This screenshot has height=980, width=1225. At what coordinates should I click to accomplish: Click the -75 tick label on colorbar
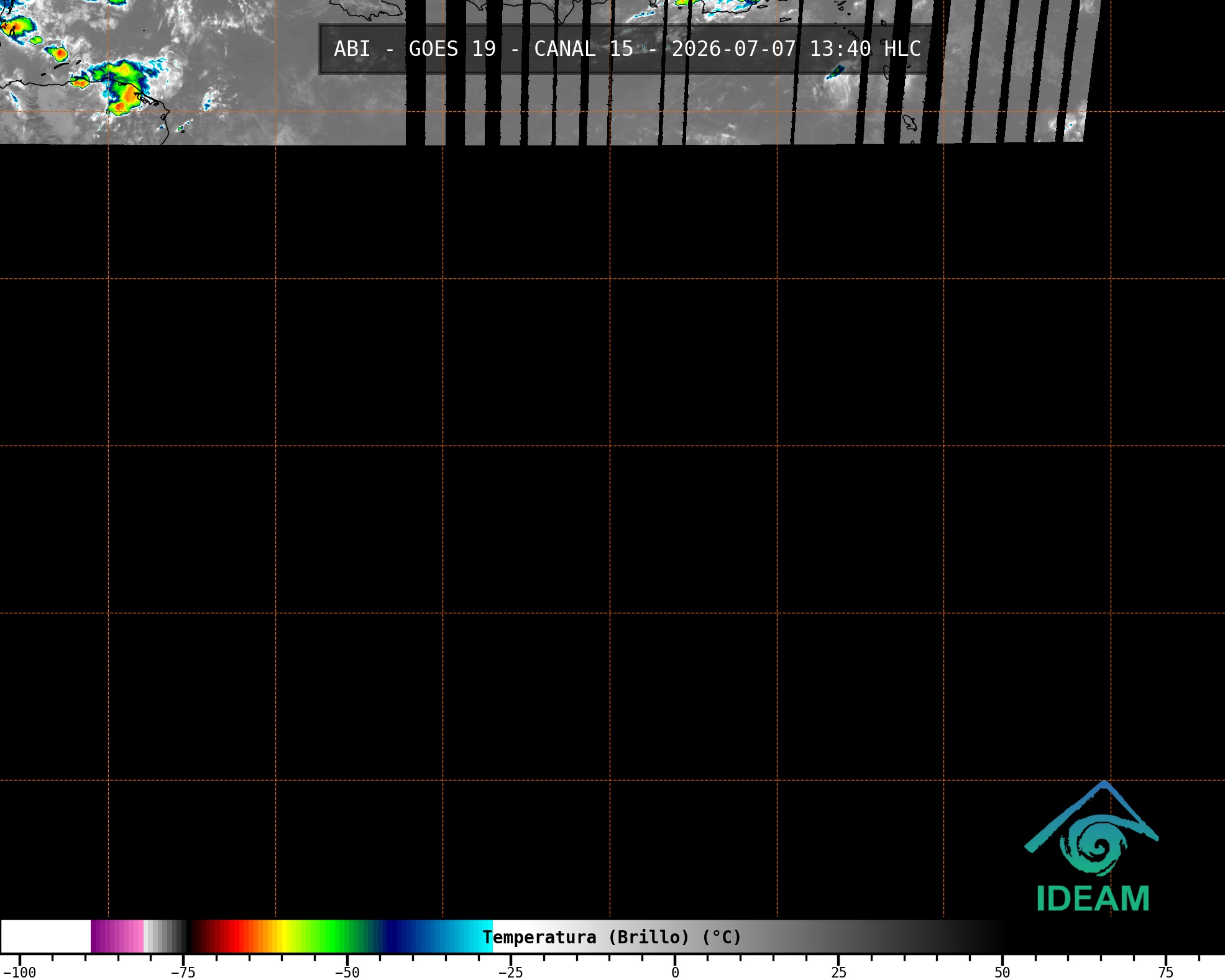[x=183, y=973]
